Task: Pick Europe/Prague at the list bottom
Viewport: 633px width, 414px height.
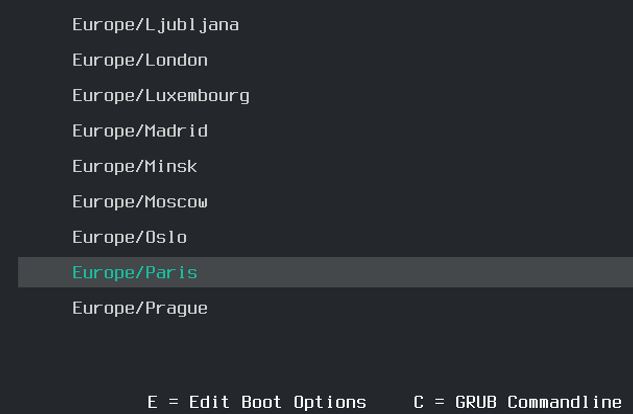Action: [x=140, y=308]
